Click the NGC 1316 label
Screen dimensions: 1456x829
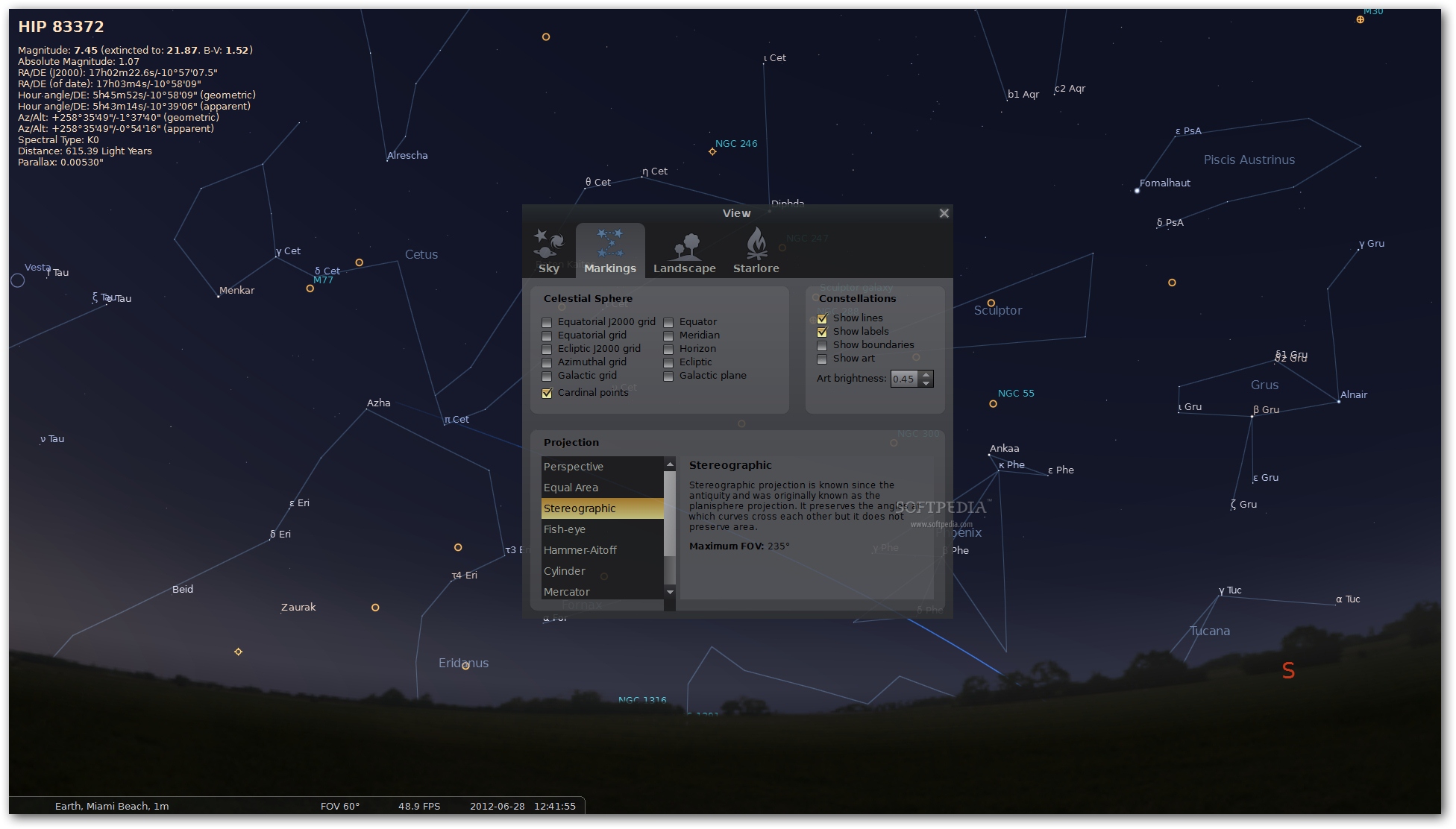[x=642, y=700]
